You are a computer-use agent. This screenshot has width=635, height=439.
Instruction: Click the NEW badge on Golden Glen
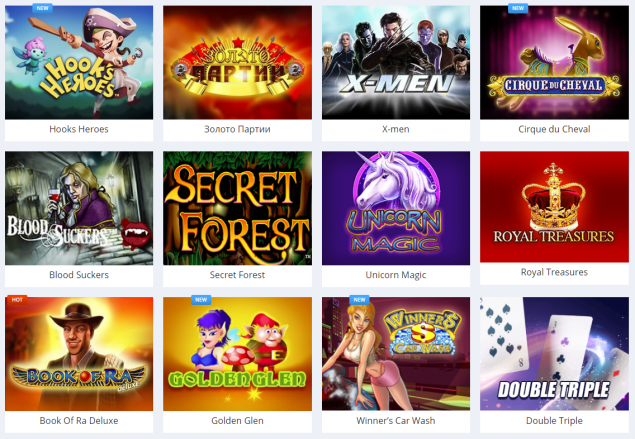(x=201, y=300)
